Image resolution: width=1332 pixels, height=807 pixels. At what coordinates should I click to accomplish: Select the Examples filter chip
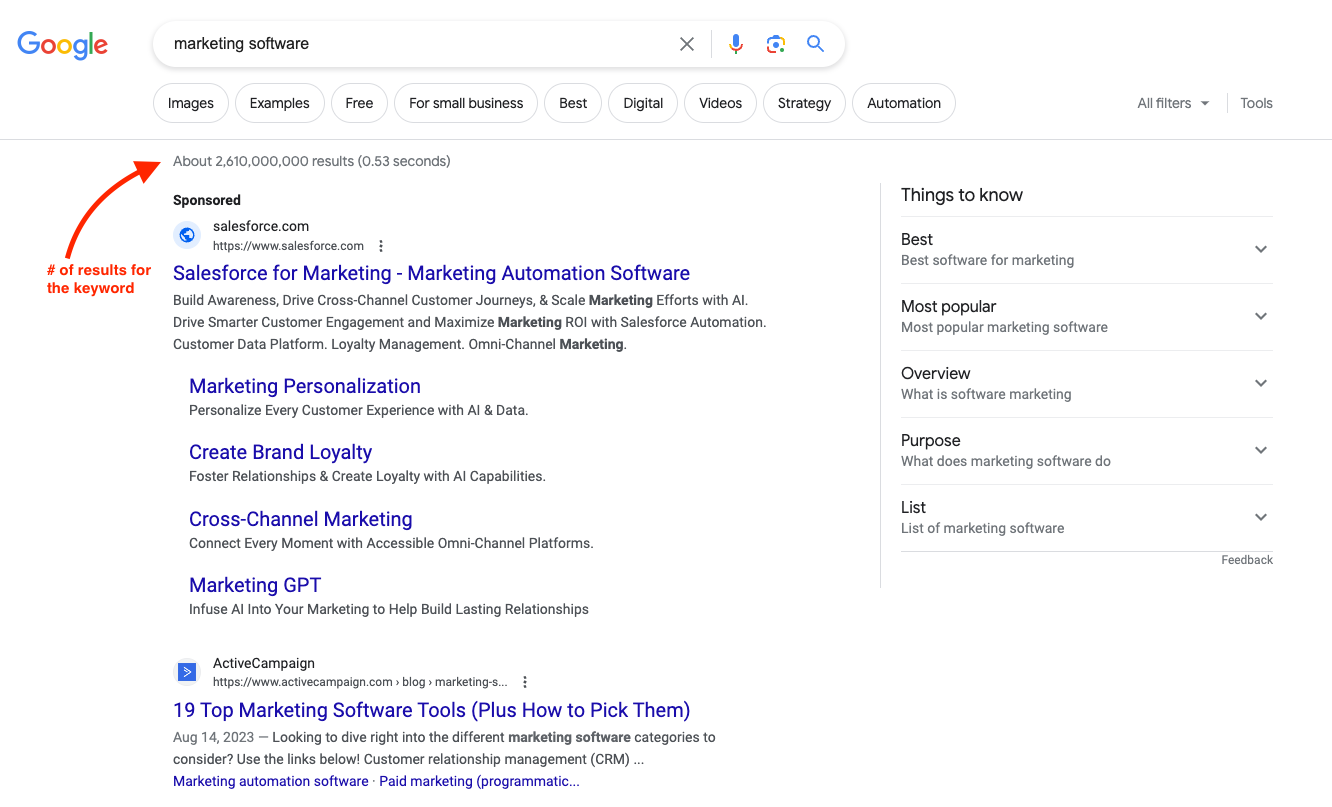coord(280,103)
